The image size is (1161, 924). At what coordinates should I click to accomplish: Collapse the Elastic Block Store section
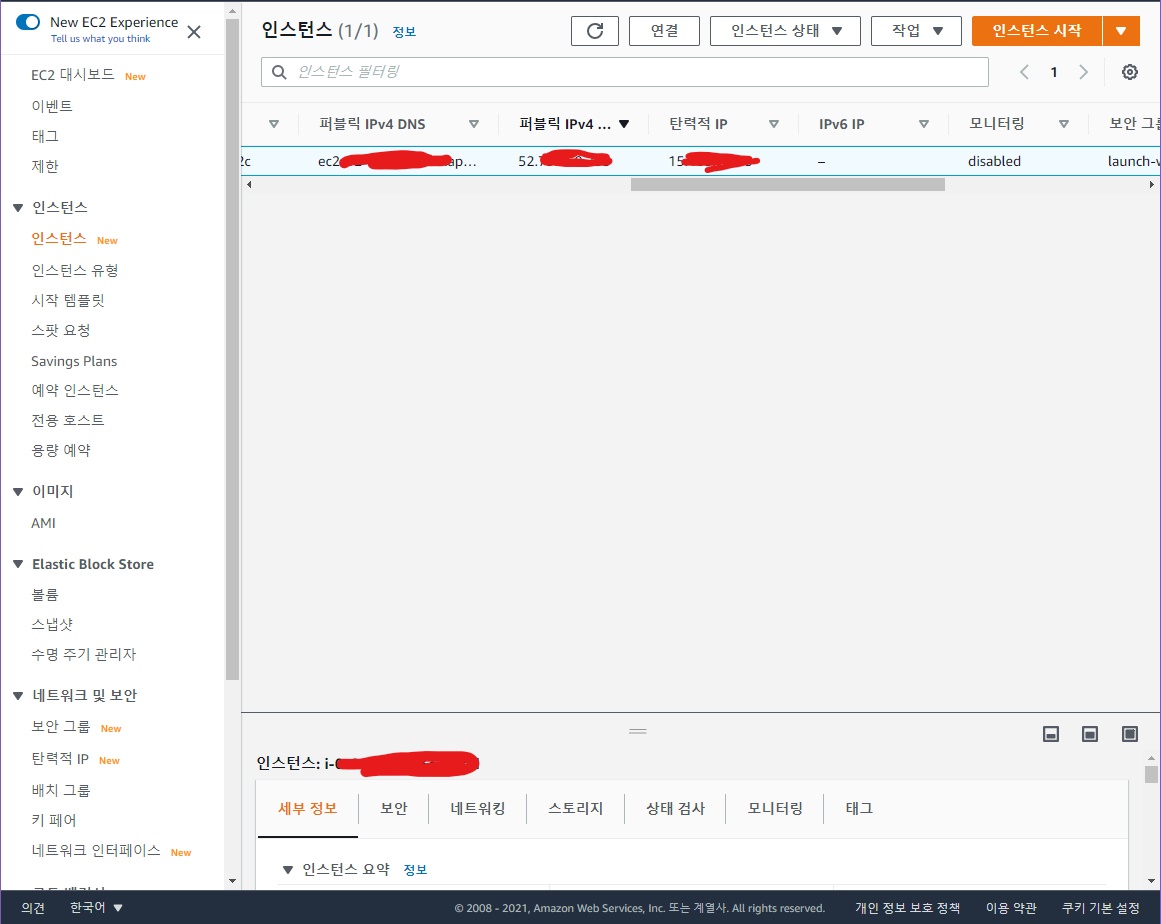pyautogui.click(x=19, y=564)
